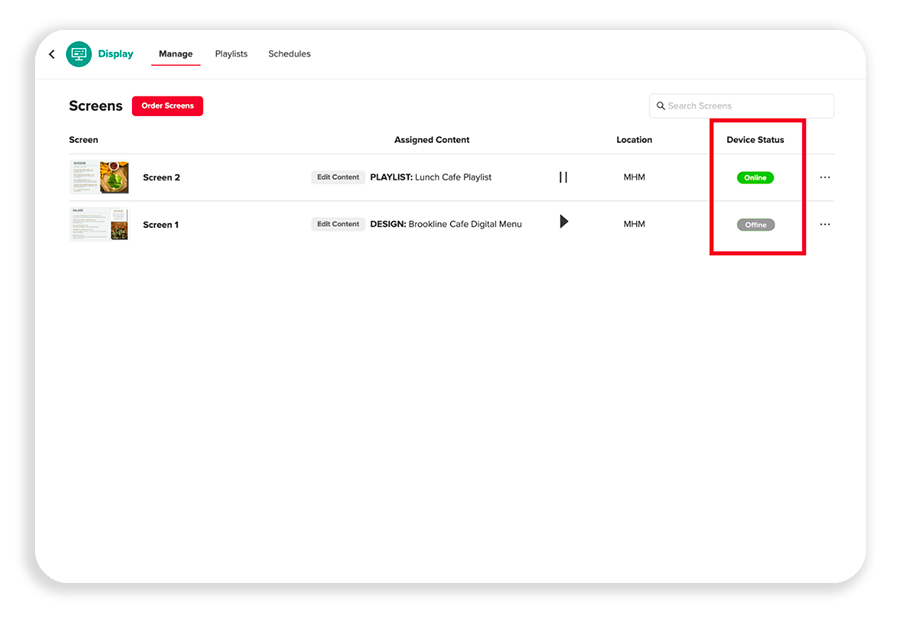Click the Offline status badge
Viewport: 900px width, 623px height.
(756, 225)
